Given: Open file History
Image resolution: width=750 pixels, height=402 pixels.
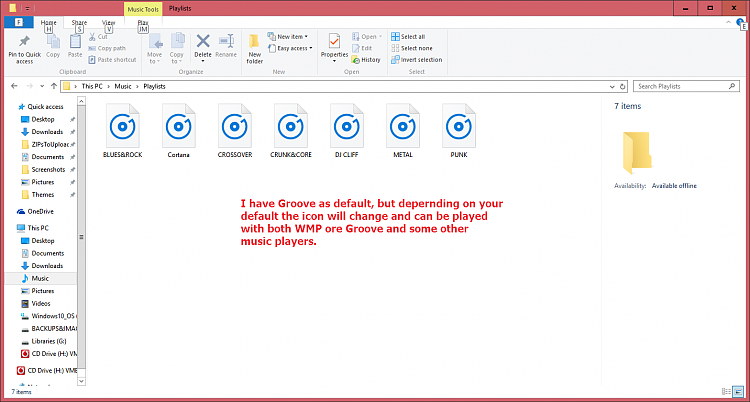Looking at the screenshot, I should point(366,60).
